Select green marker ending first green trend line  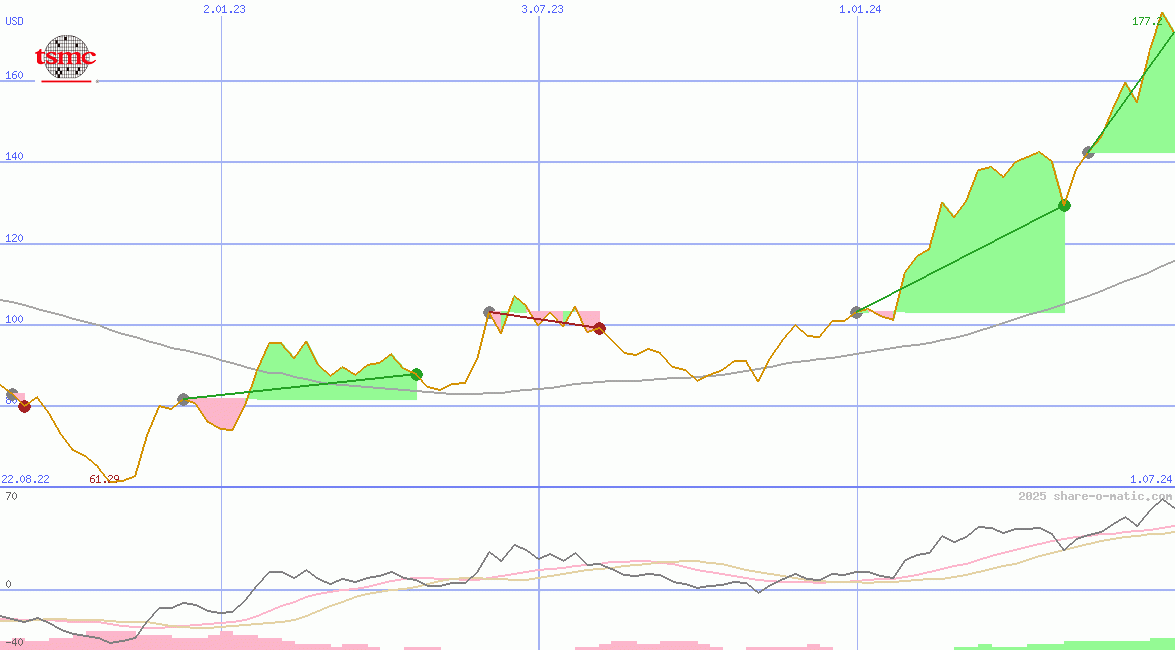pos(417,374)
